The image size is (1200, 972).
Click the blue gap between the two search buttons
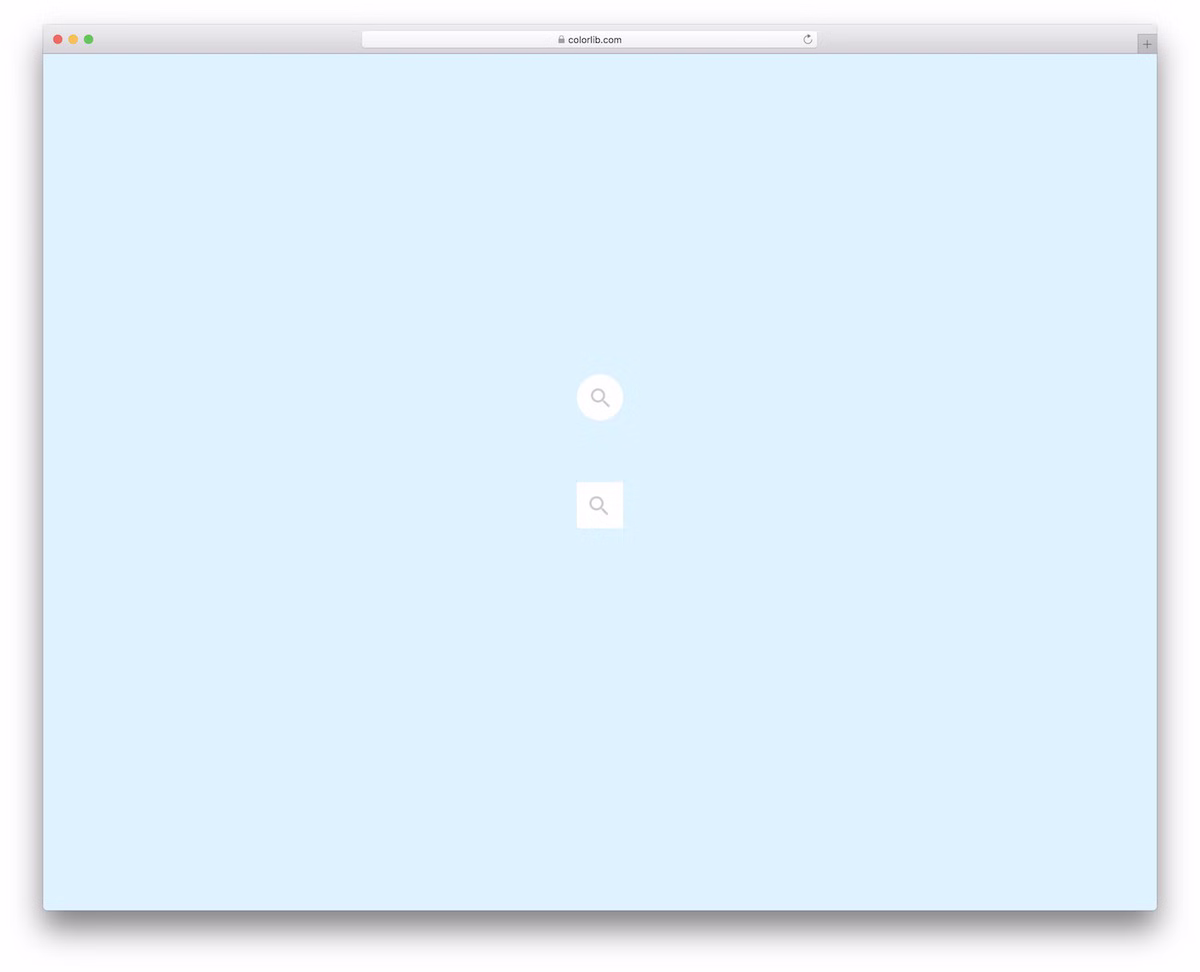coord(600,451)
